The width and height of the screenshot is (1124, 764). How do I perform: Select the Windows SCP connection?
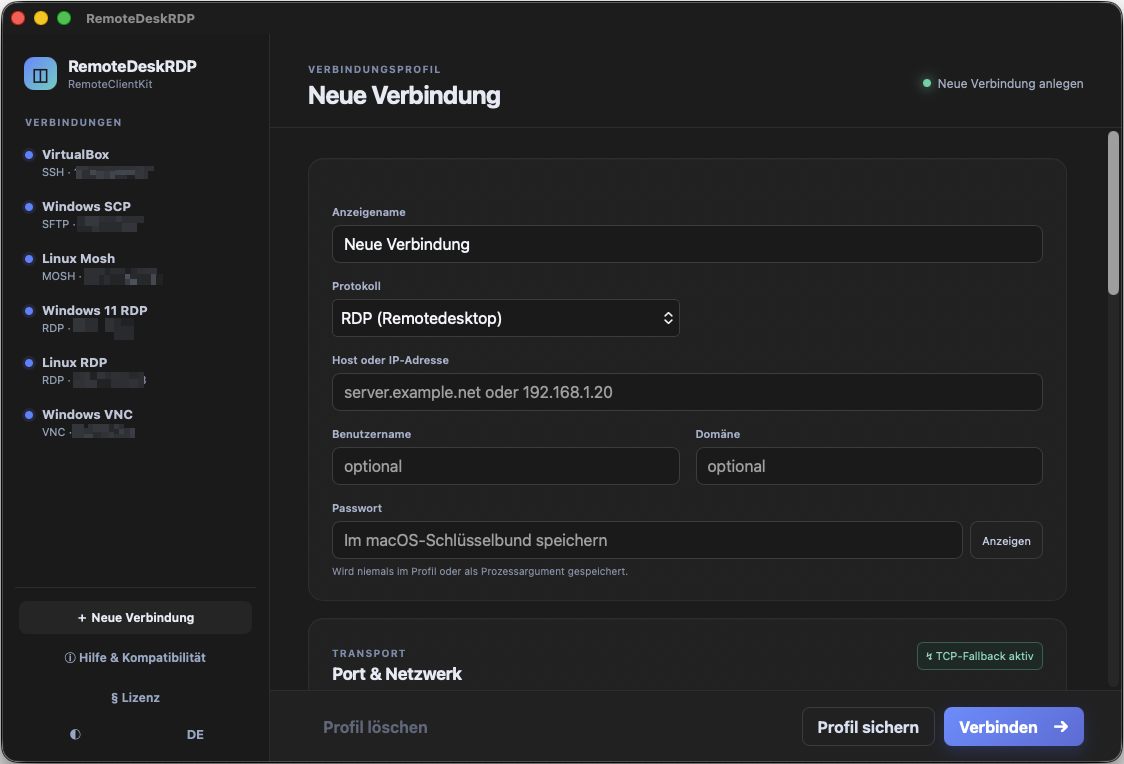[x=135, y=215]
